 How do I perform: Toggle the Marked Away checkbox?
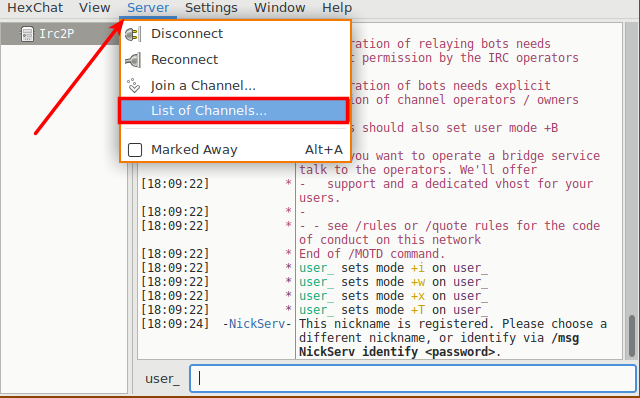coord(135,150)
